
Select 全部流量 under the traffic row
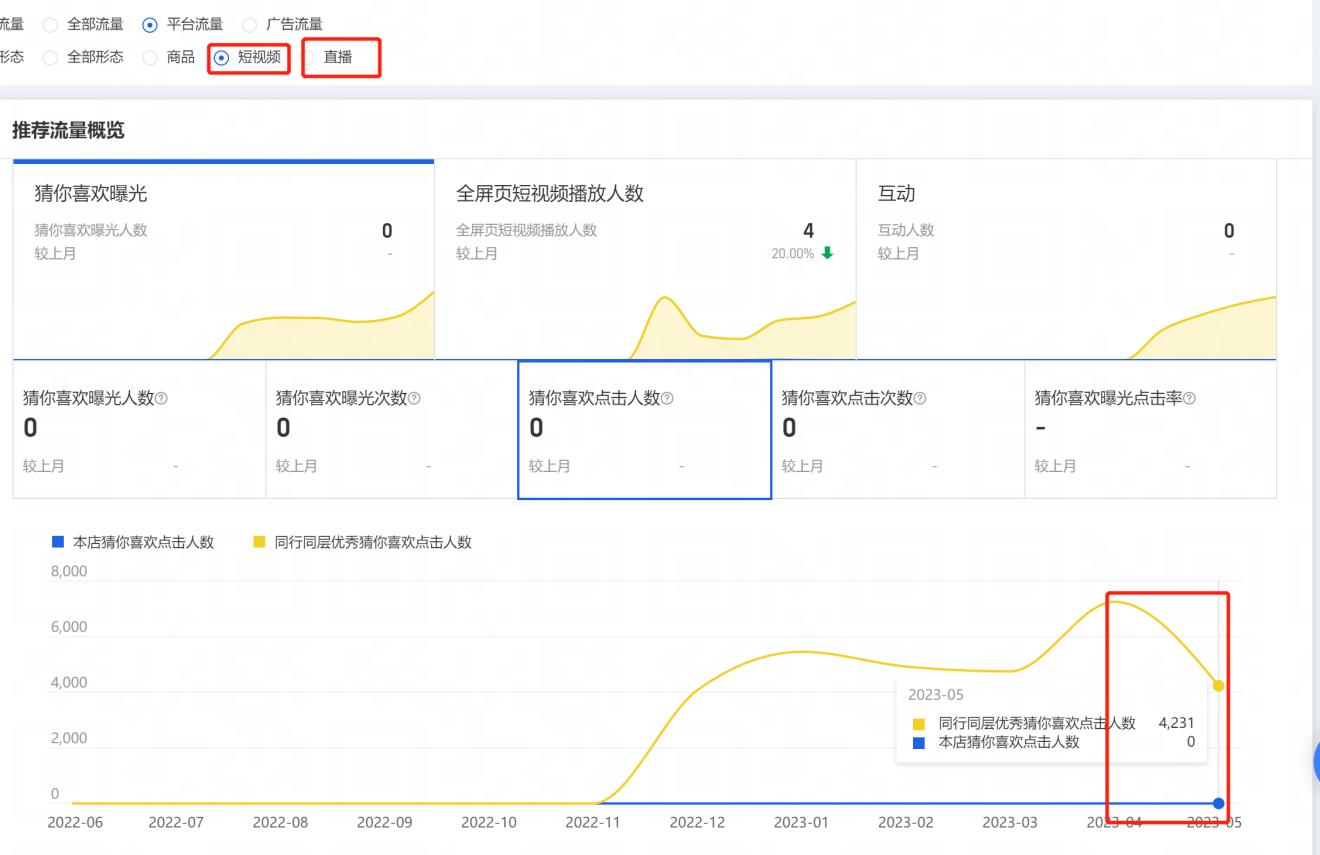(50, 24)
